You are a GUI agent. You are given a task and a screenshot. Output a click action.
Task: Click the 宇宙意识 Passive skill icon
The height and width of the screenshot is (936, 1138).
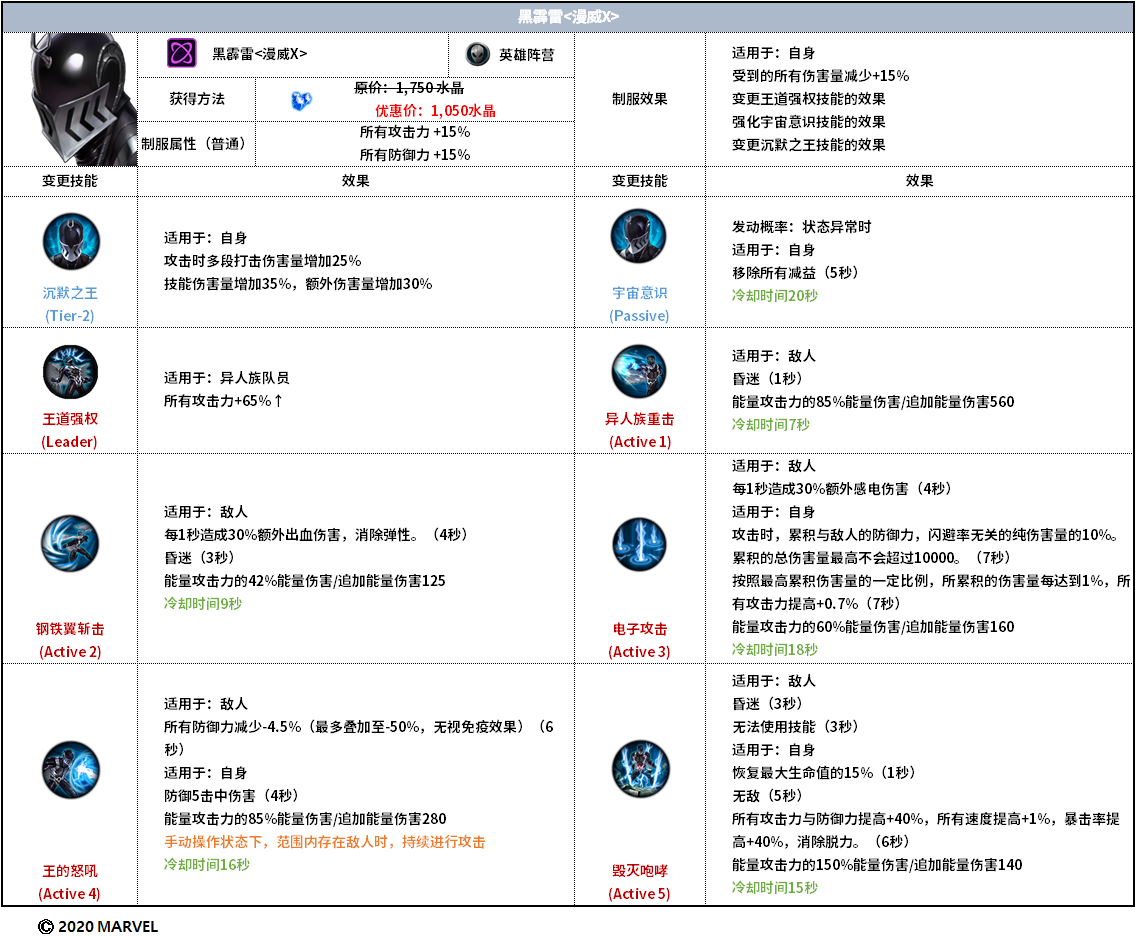pyautogui.click(x=639, y=237)
